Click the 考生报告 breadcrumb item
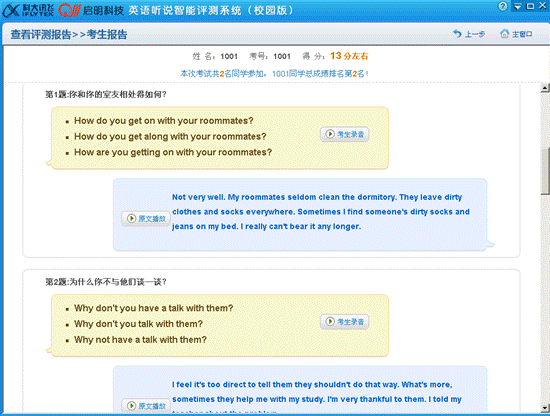Screen dimensions: 550x416 click(107, 34)
